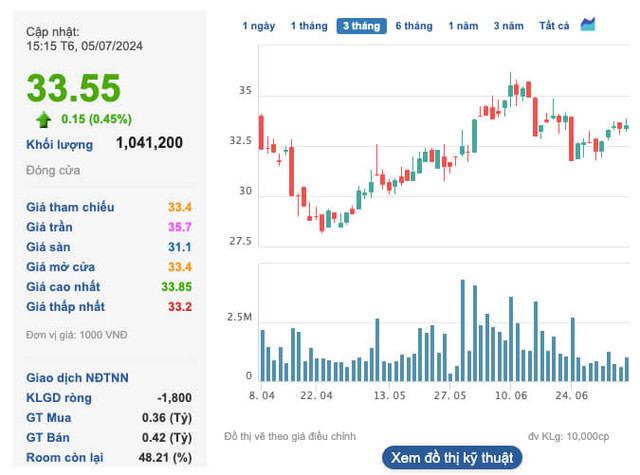Click the "Đóng cửa" market status text
The image size is (640, 475).
(53, 171)
